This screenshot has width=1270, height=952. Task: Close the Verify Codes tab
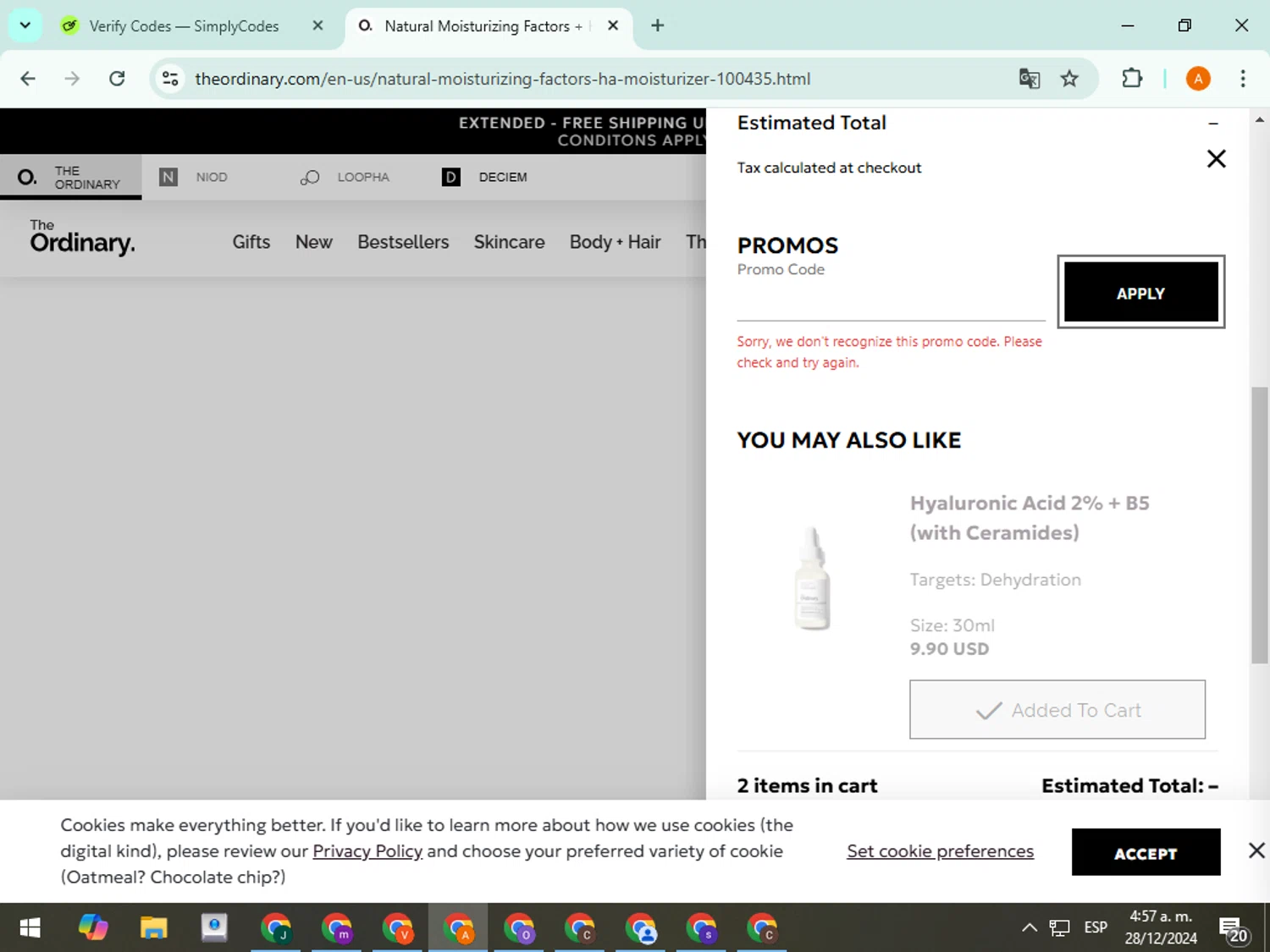pos(317,25)
